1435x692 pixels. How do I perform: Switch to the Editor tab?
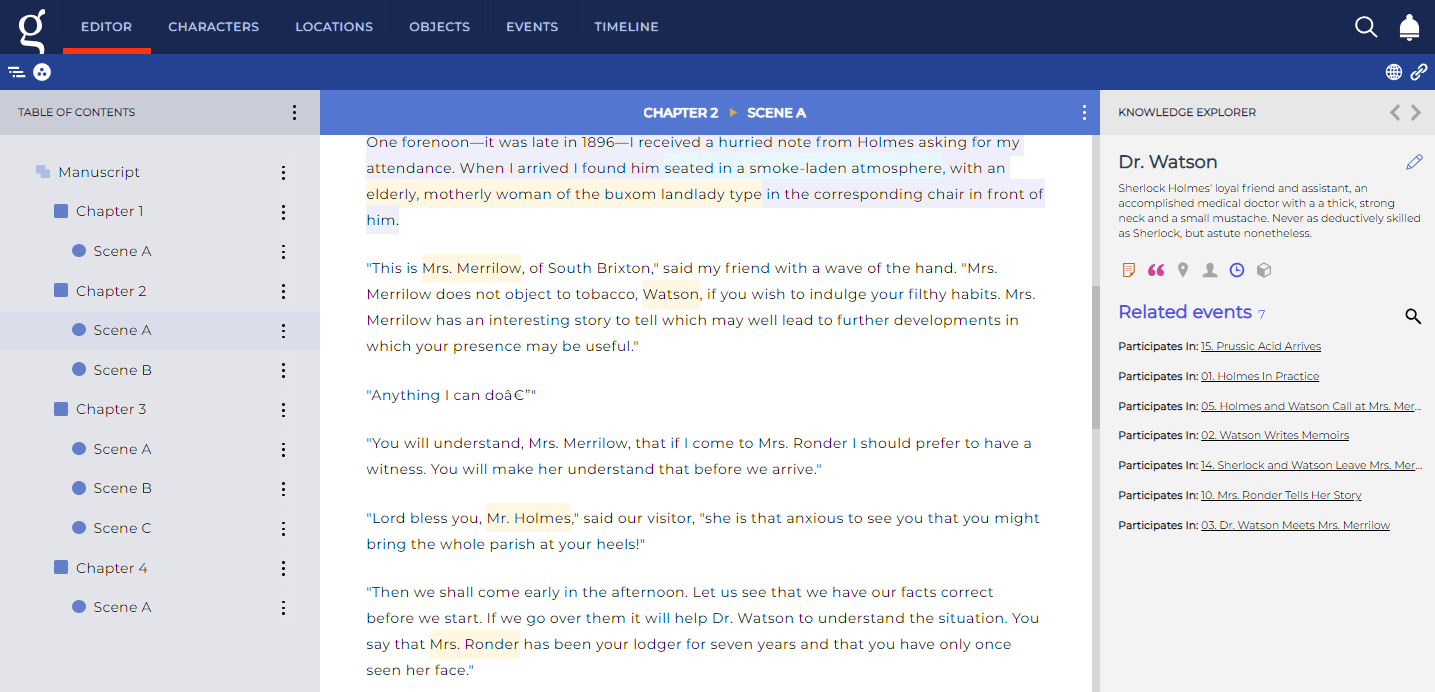(x=106, y=27)
